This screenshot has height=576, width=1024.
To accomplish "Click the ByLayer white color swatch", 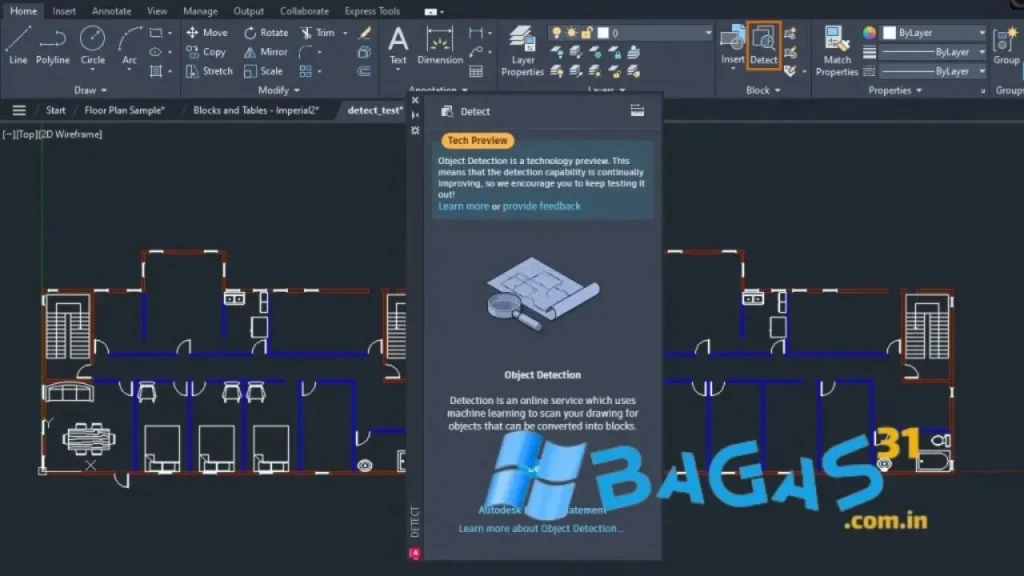I will tap(889, 33).
